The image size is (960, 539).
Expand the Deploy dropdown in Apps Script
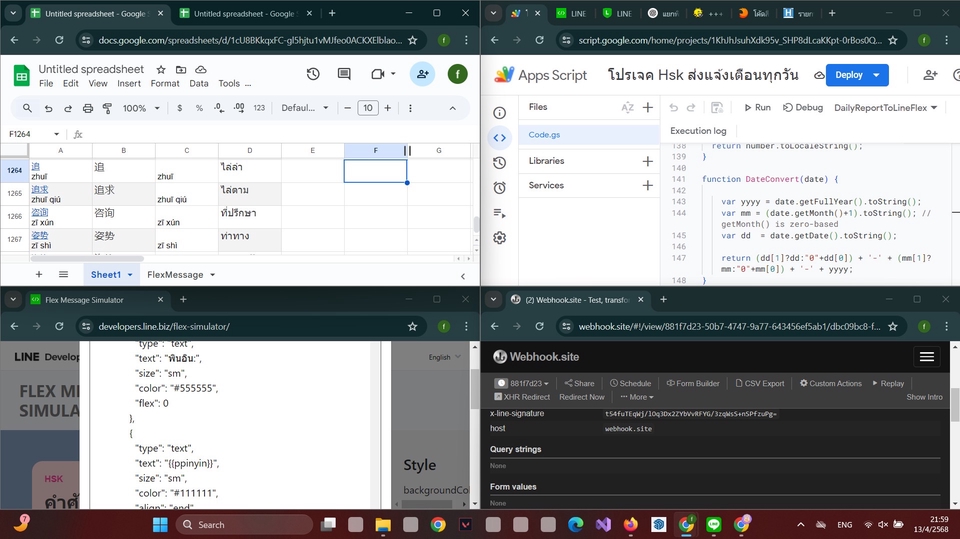[877, 75]
